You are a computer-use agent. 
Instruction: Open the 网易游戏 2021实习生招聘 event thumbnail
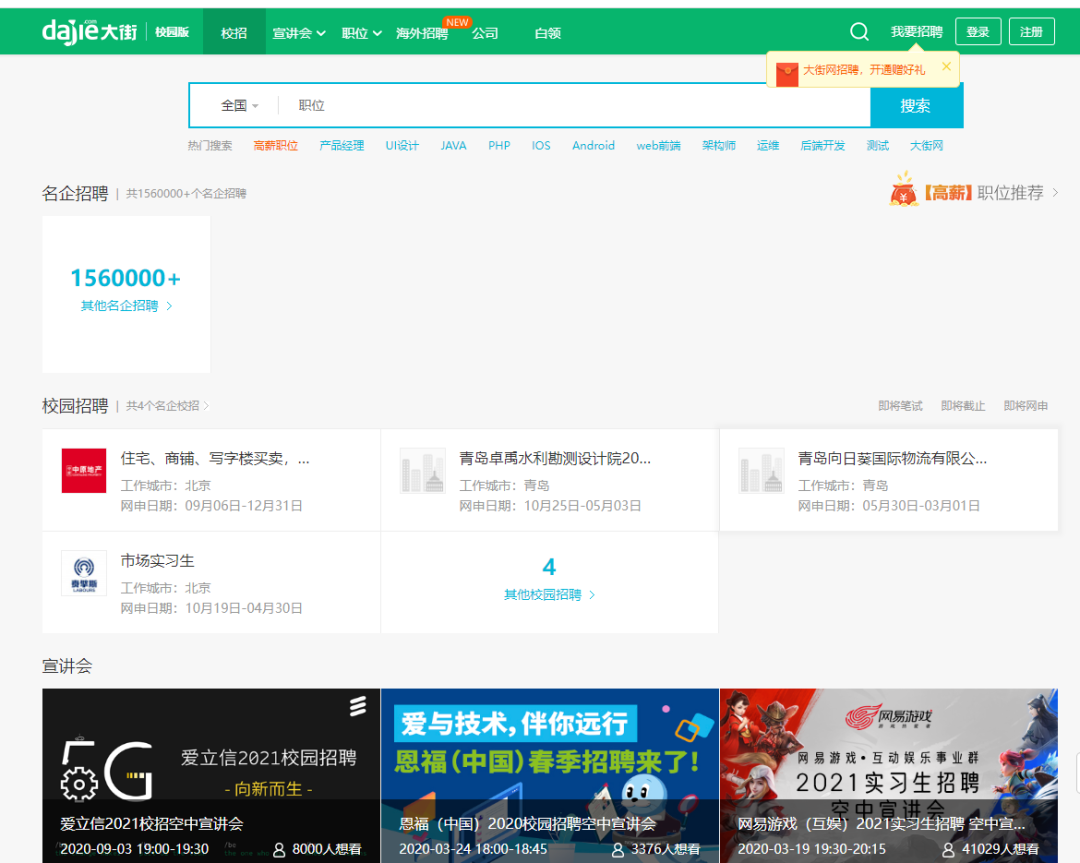[889, 776]
